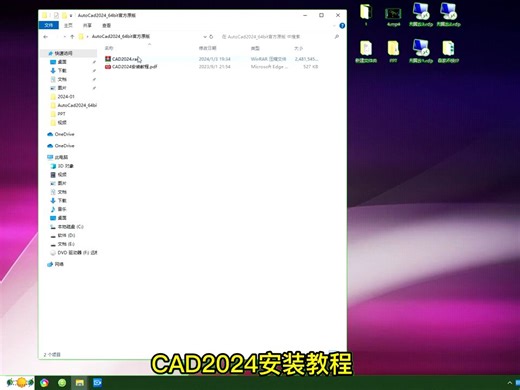Screen dimensions: 520x390
Task: Select the first rdp shortcut in top row
Action: click(421, 15)
